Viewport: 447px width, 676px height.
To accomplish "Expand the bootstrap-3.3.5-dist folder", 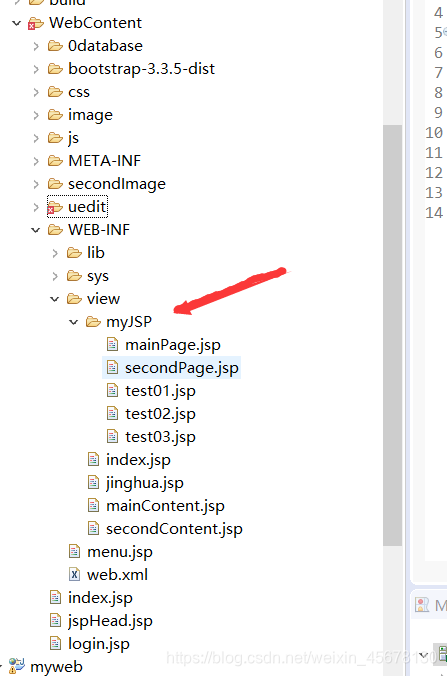I will point(36,69).
